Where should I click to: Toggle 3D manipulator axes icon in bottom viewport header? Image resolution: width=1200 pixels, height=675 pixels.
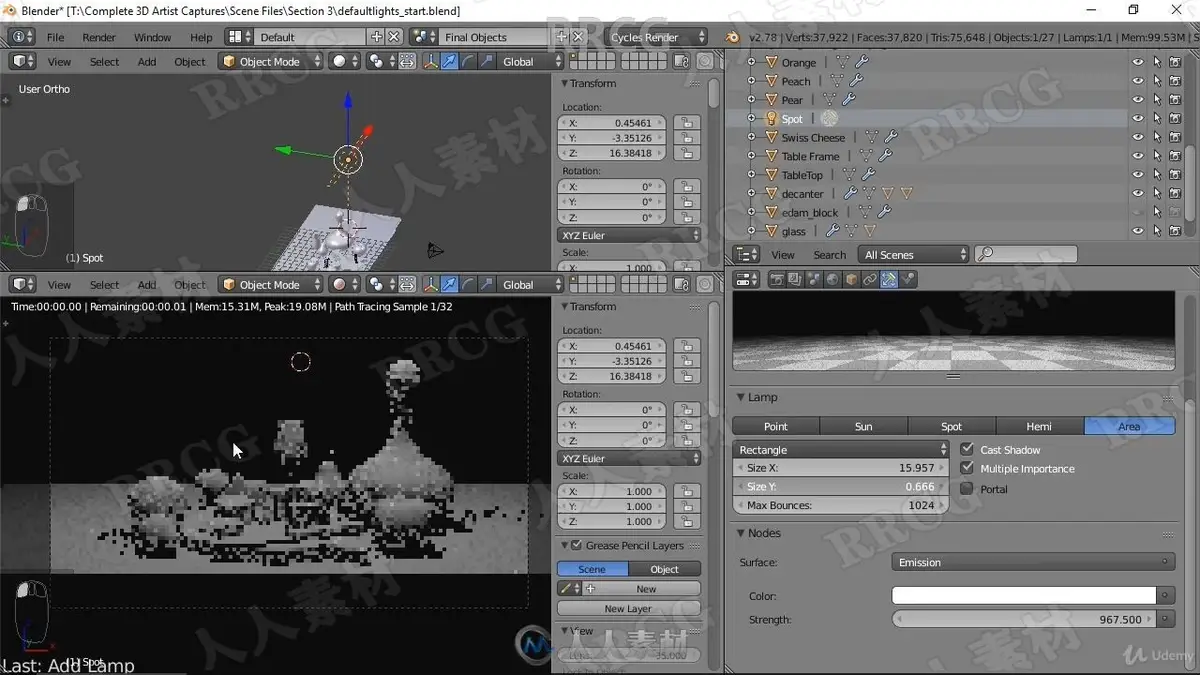(431, 285)
